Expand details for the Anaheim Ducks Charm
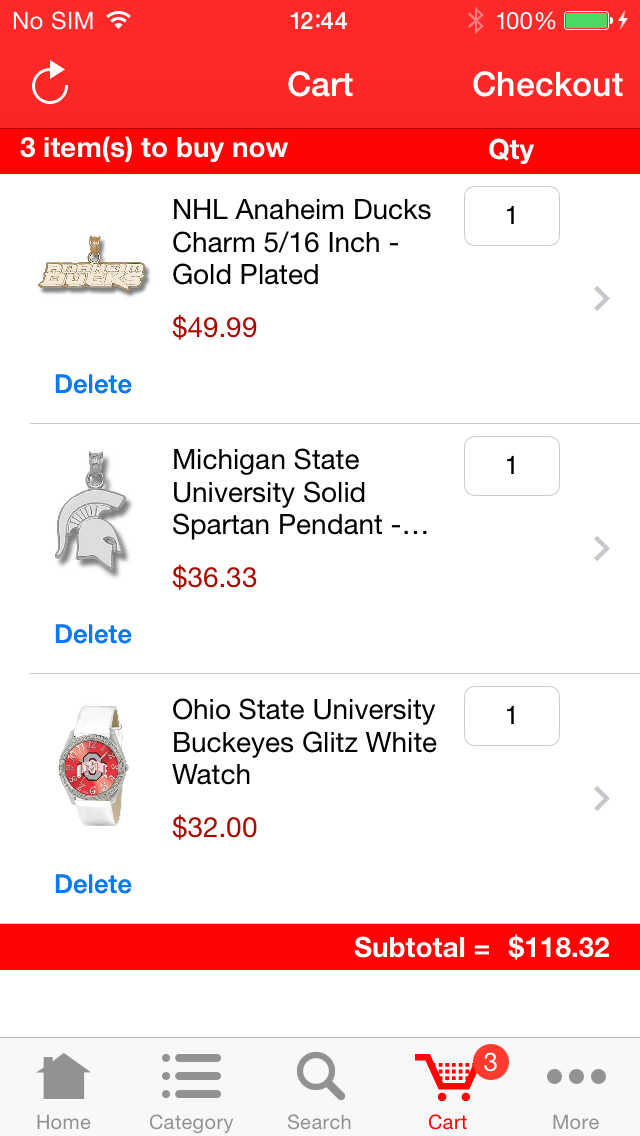 point(601,298)
